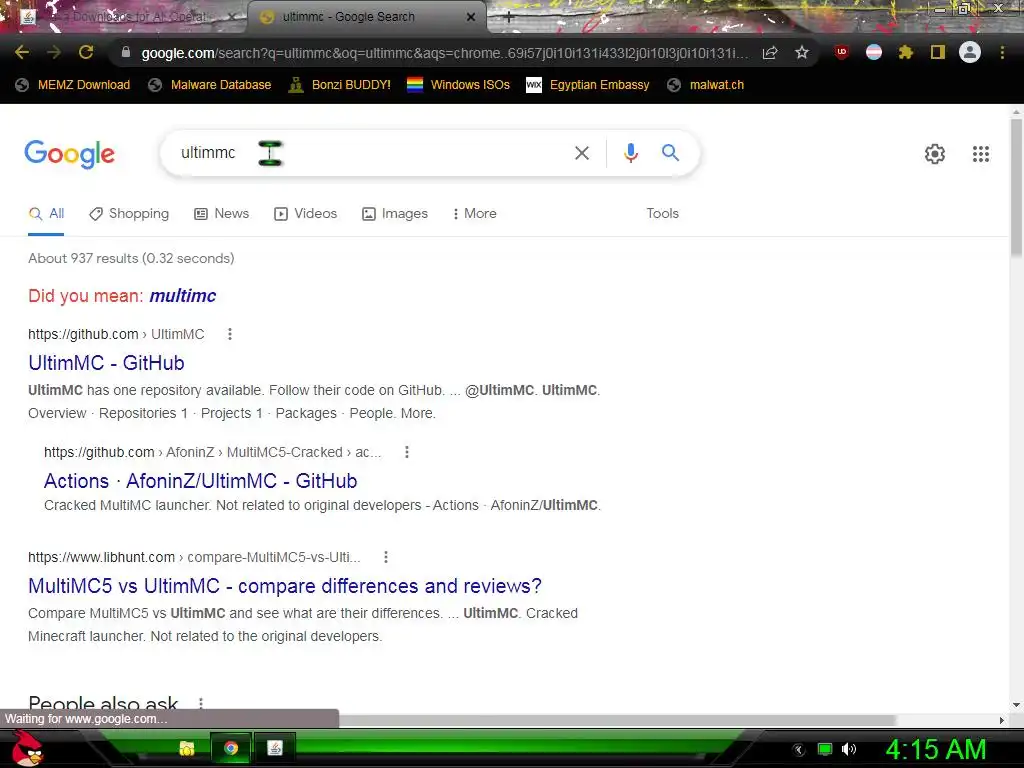Open a new browser tab
This screenshot has height=768, width=1024.
click(x=509, y=18)
